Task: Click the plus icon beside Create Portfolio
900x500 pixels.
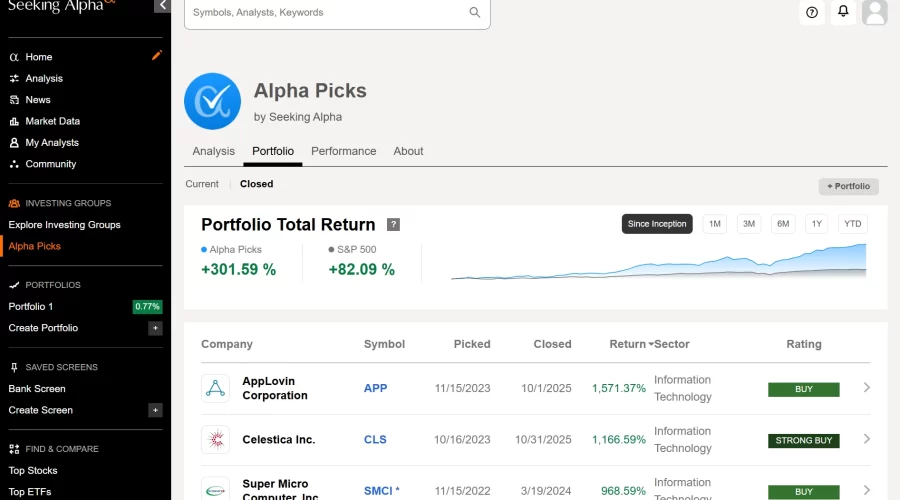Action: point(155,328)
